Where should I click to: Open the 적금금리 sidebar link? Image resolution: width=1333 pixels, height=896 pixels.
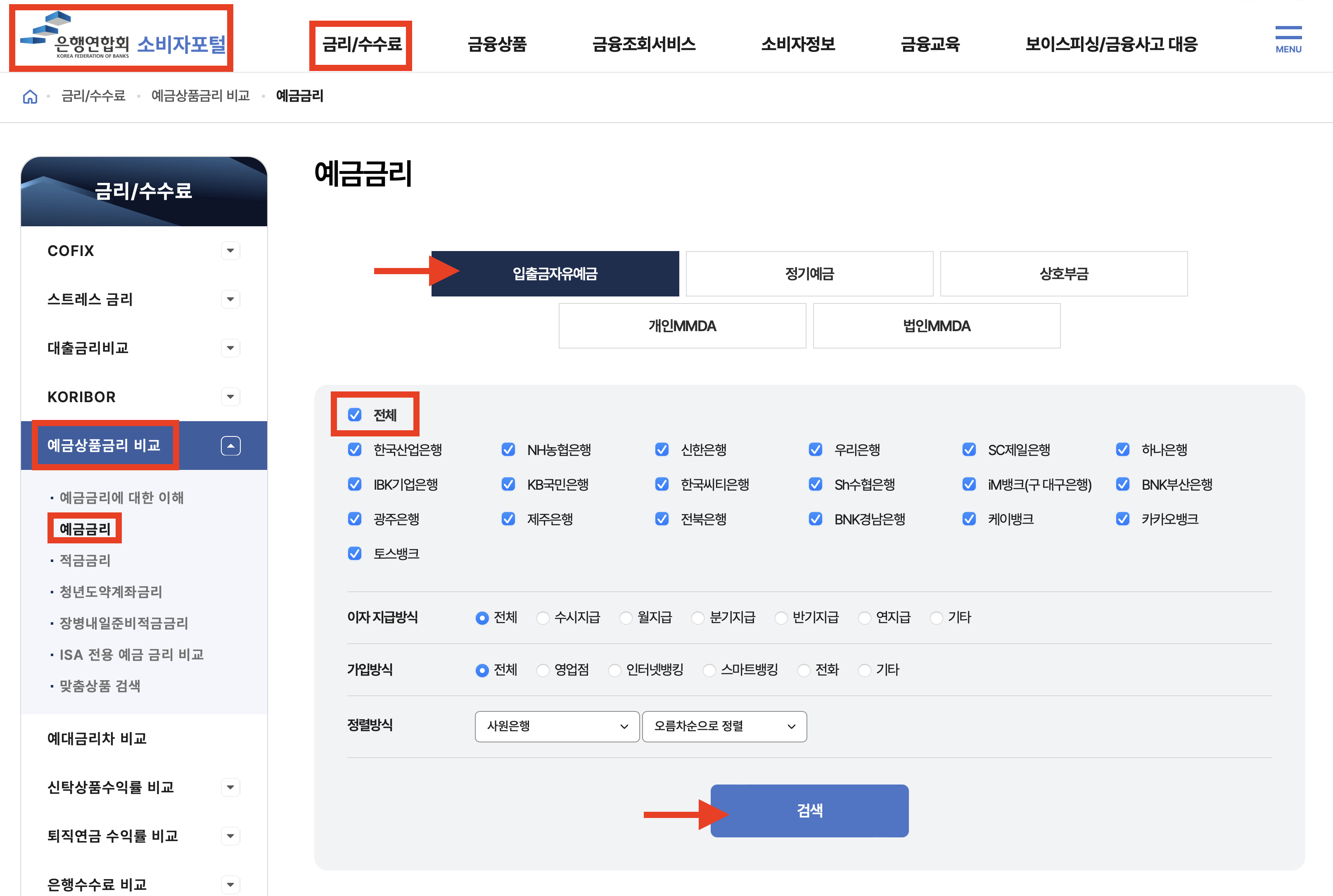tap(85, 560)
